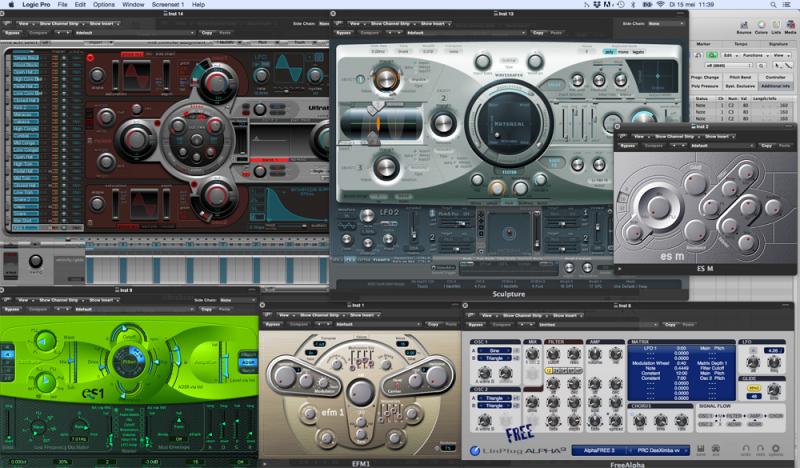The width and height of the screenshot is (800, 468).
Task: Click the search icon in event list
Action: click(x=761, y=65)
